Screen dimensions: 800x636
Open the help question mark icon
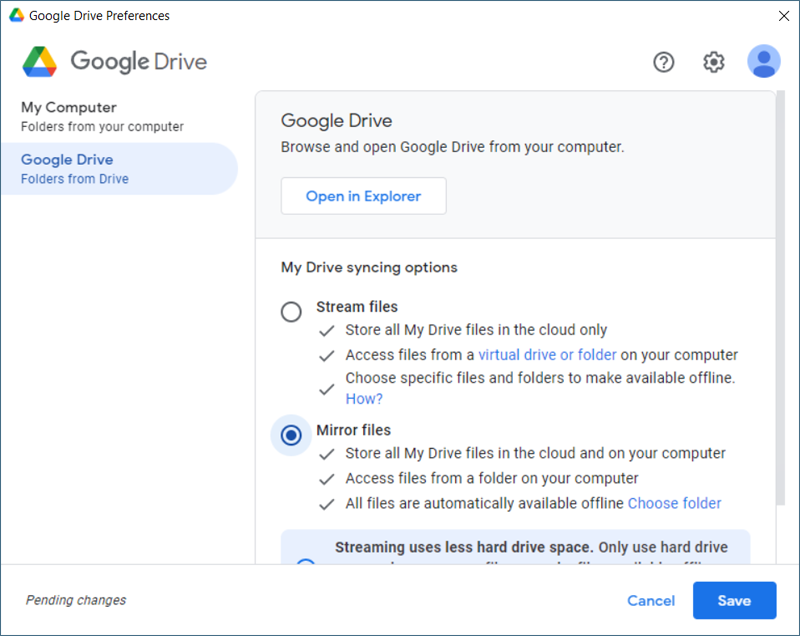pos(663,62)
